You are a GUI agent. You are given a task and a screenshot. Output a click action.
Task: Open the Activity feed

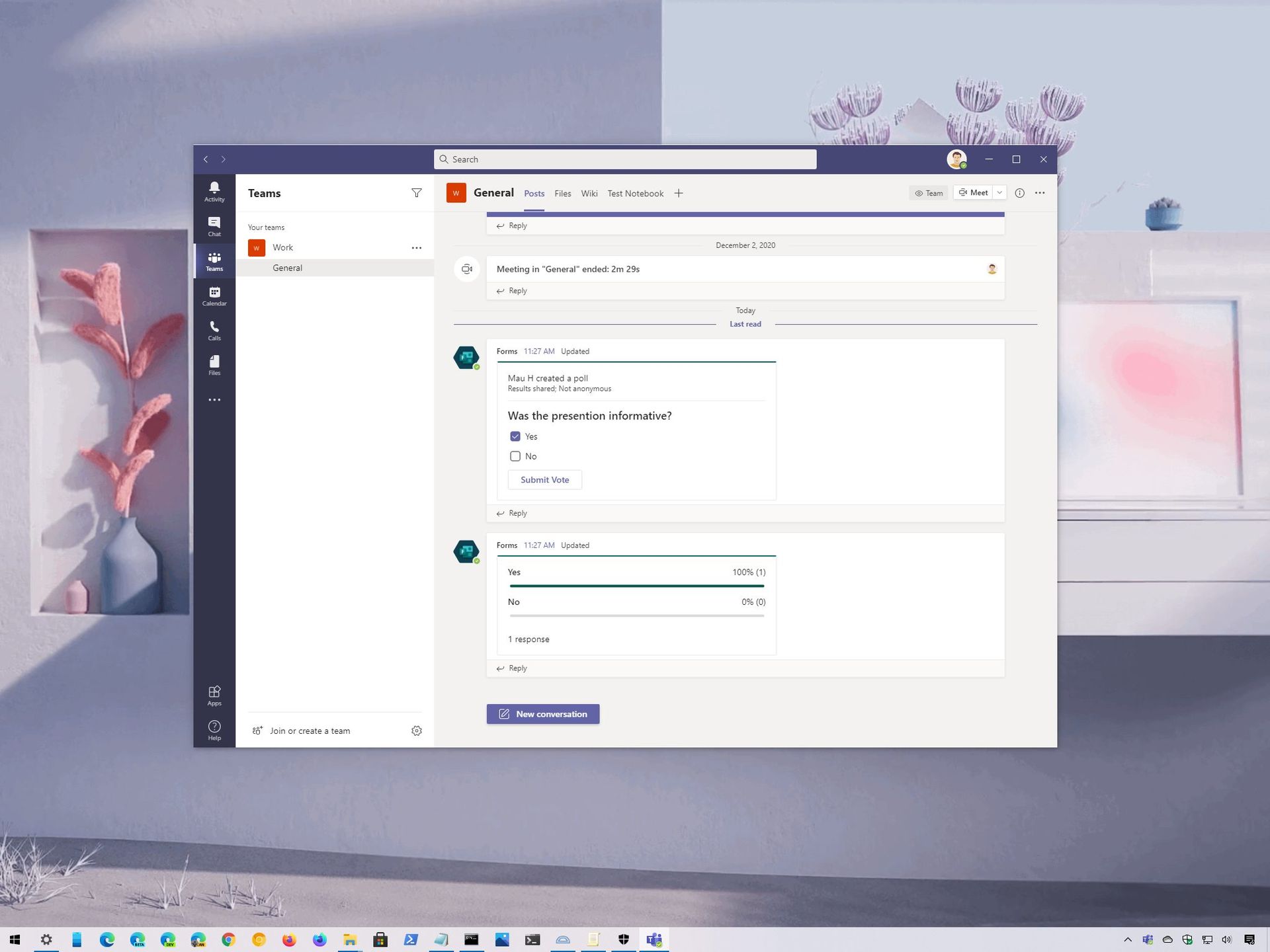click(x=214, y=191)
